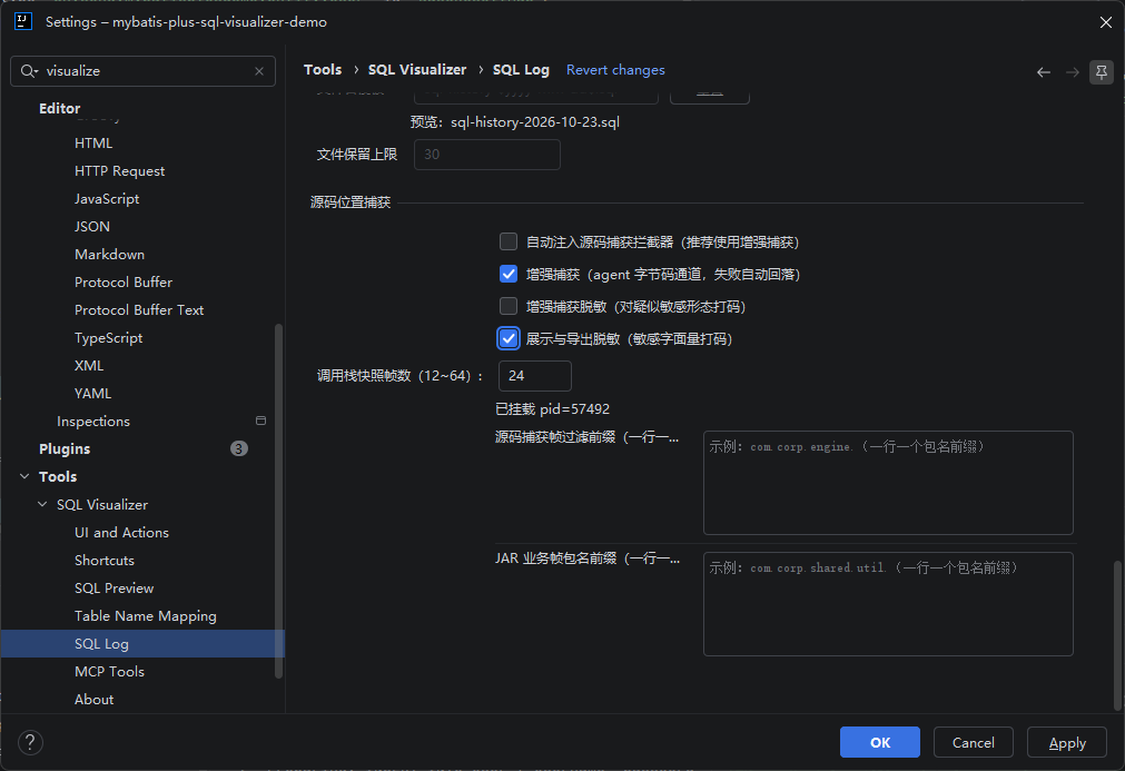Focus the 源码捕获帧过滤前缀 text area

888,483
